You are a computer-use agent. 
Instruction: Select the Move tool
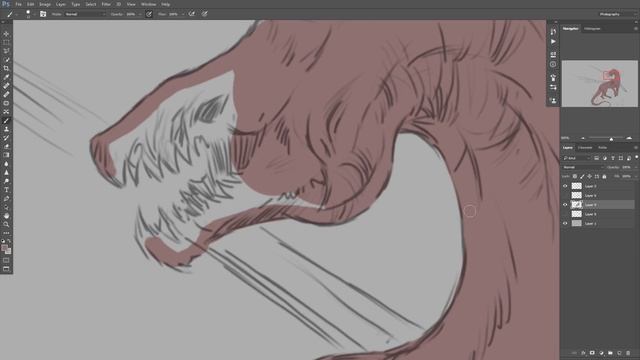6,34
